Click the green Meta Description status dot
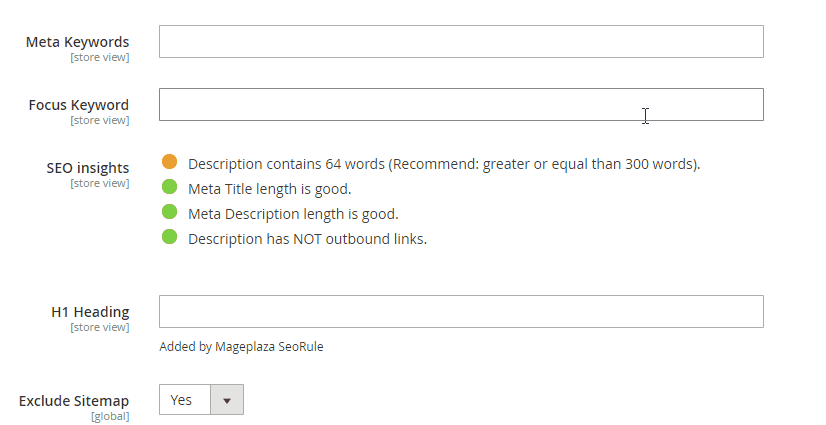The image size is (826, 425). 169,212
